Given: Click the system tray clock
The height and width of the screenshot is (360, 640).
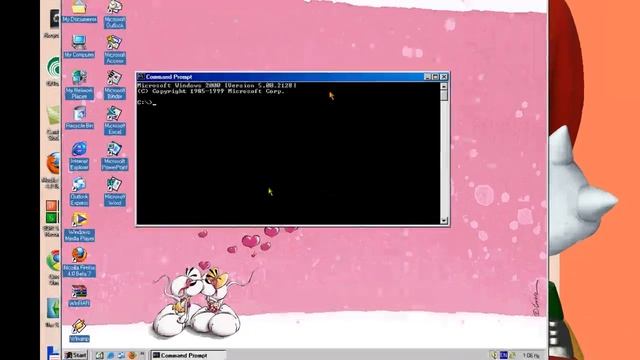Looking at the screenshot, I should coord(531,356).
